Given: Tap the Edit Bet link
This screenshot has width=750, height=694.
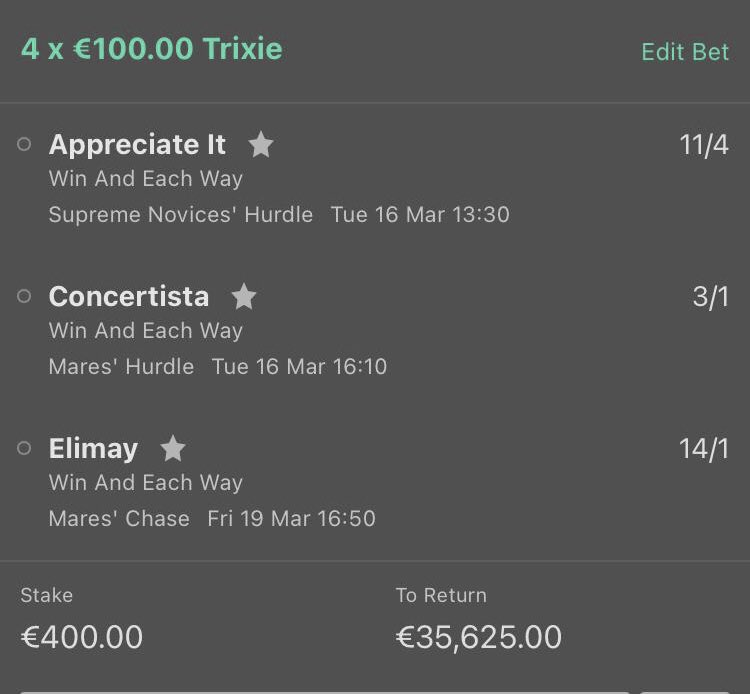Looking at the screenshot, I should coord(685,52).
